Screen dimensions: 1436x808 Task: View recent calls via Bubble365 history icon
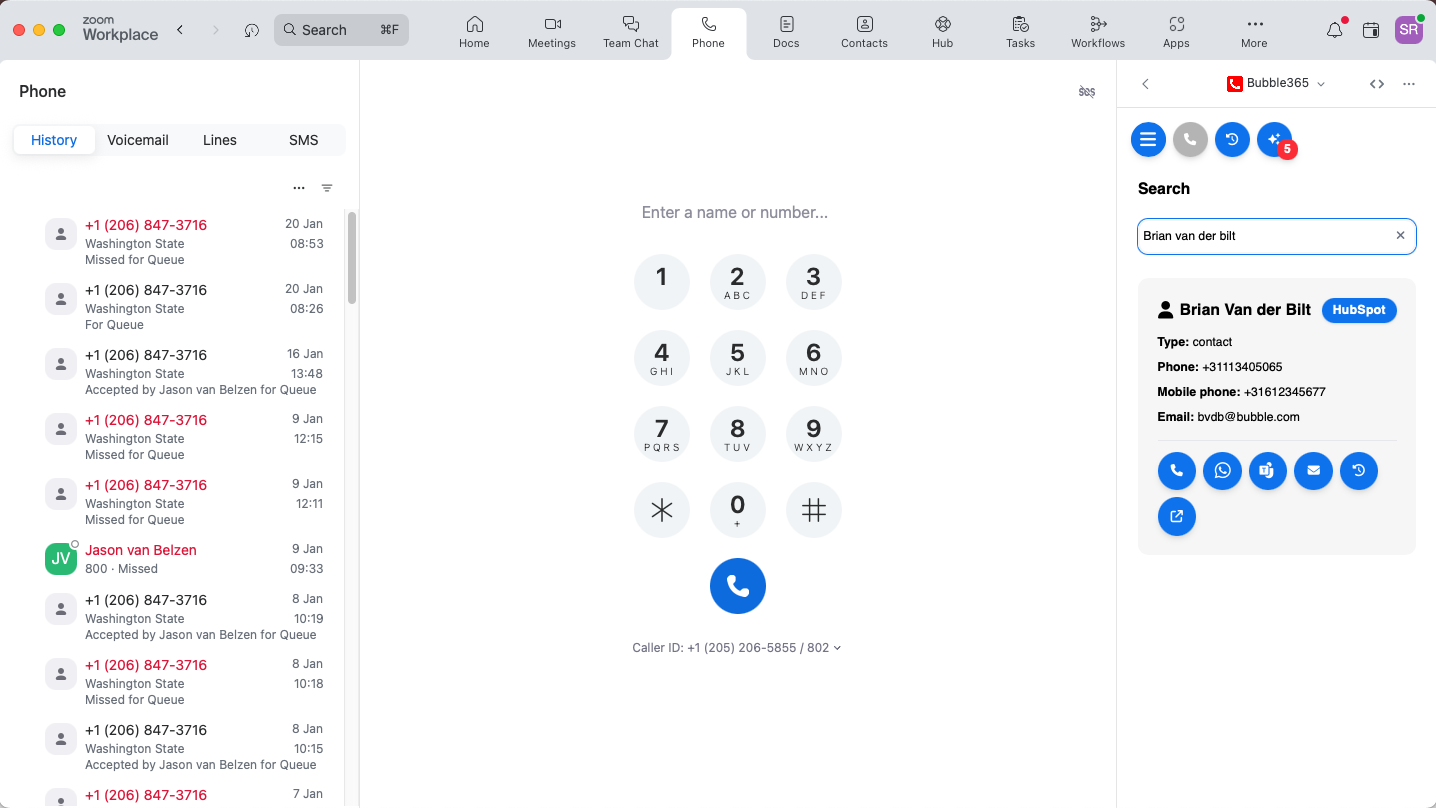click(x=1232, y=139)
